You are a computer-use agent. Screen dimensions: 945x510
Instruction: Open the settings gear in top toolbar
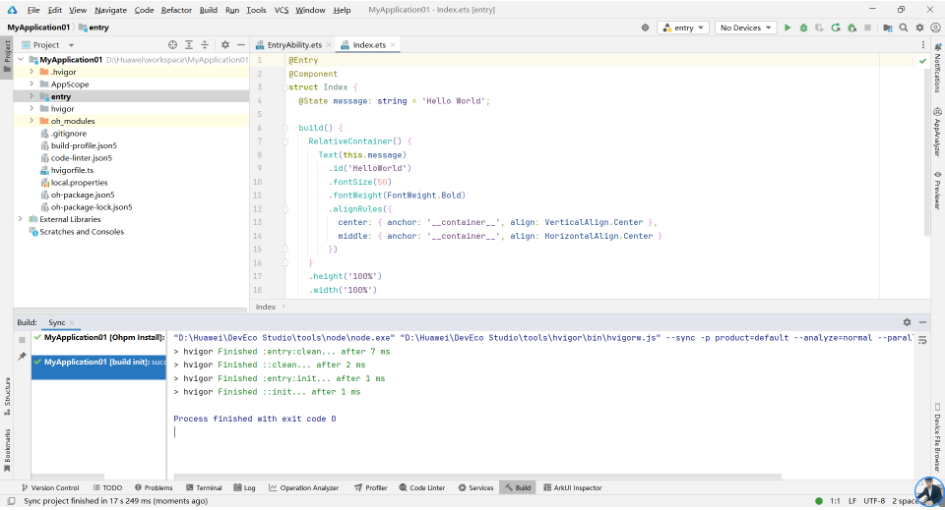(920, 28)
